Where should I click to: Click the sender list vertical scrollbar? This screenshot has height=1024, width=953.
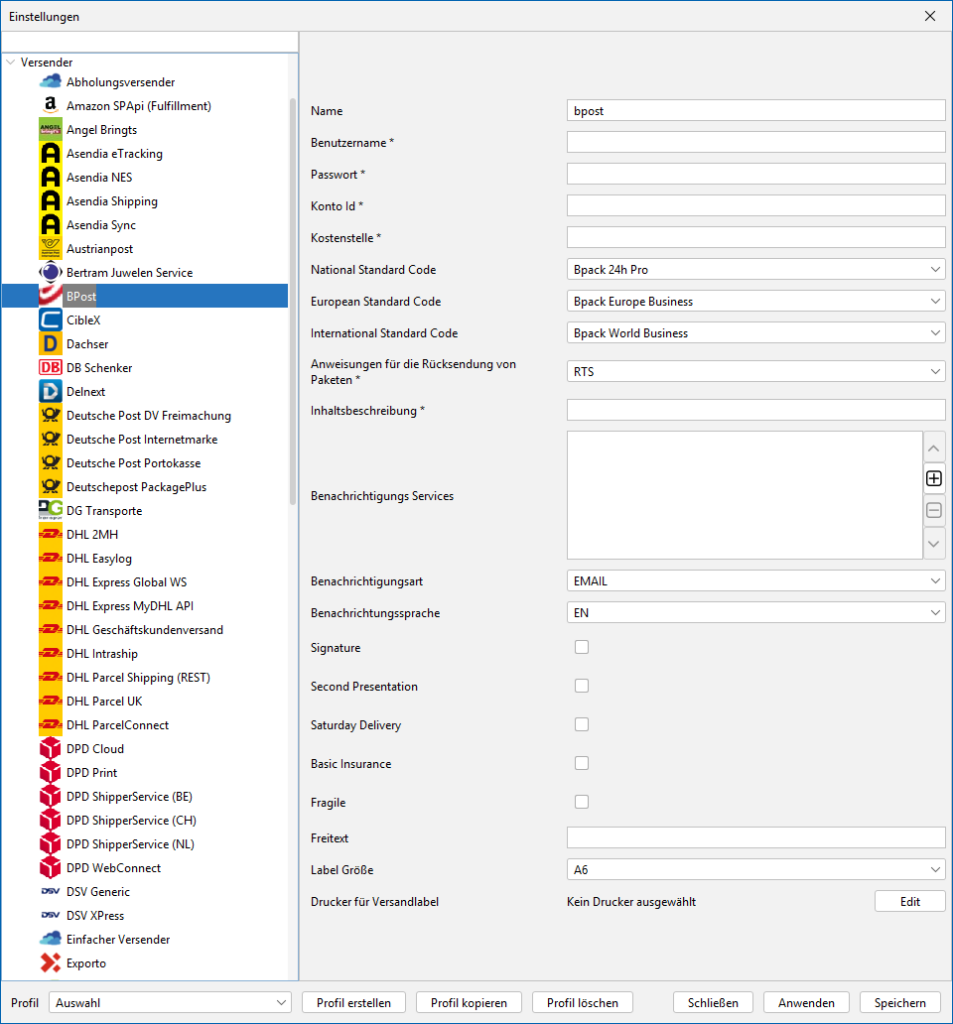293,300
